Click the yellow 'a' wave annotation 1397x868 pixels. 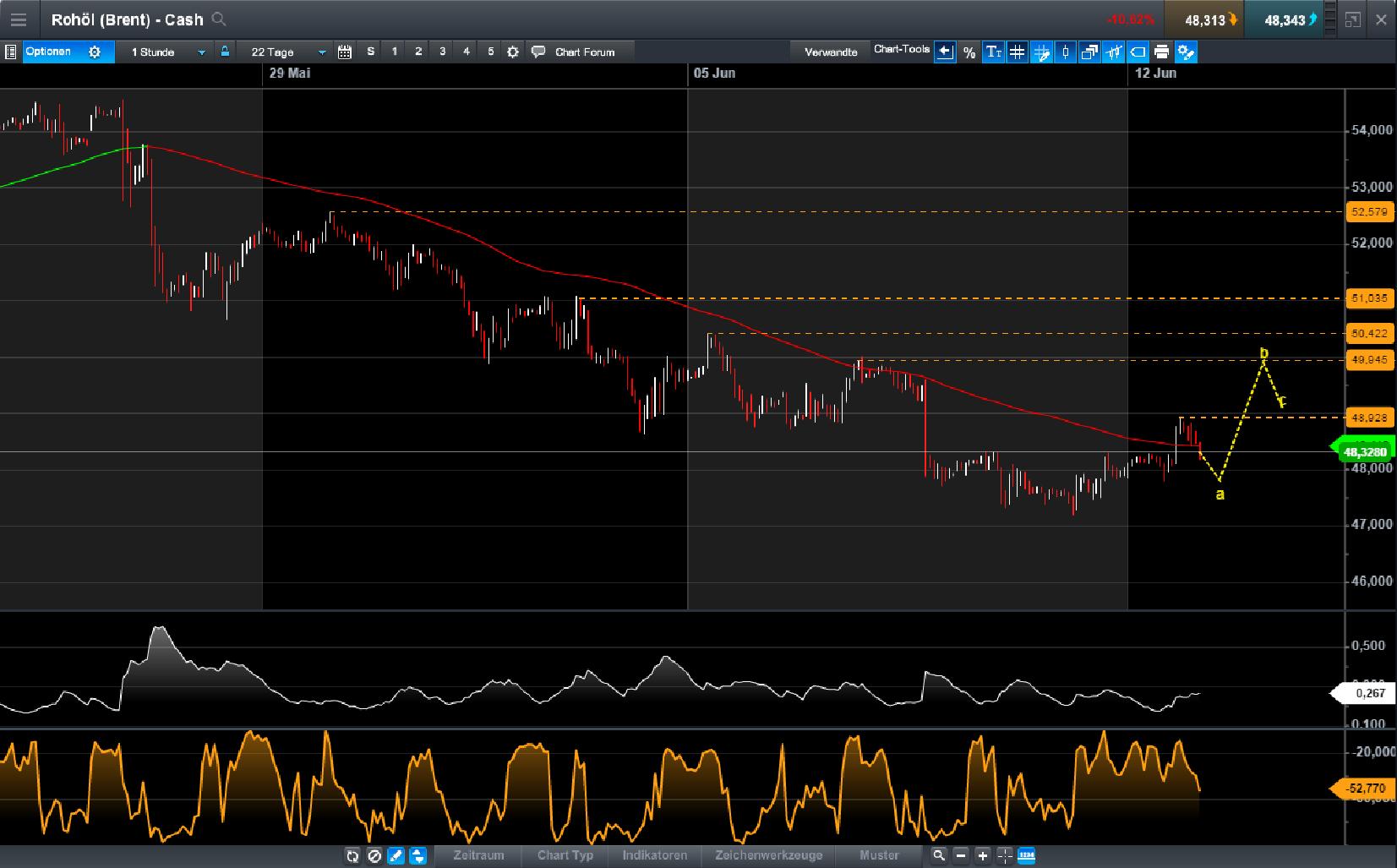coord(1220,494)
